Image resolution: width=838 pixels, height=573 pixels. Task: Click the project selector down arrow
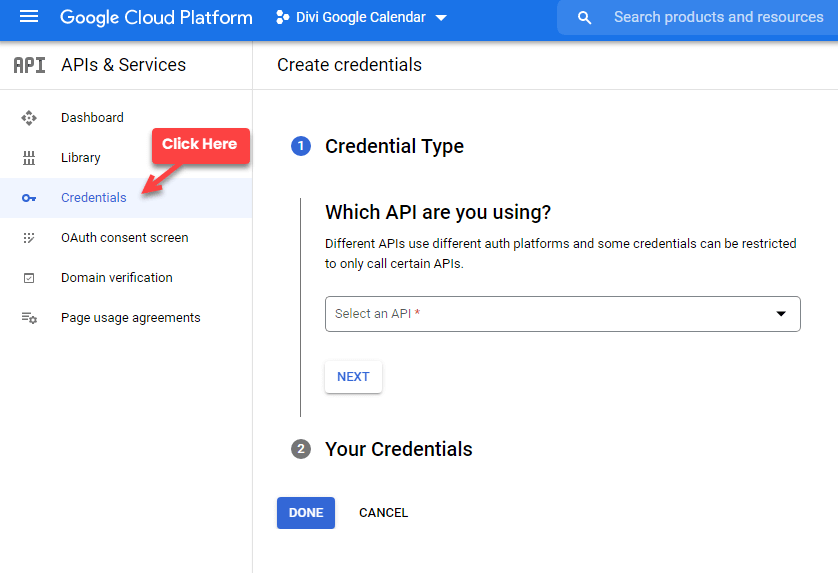tap(441, 18)
